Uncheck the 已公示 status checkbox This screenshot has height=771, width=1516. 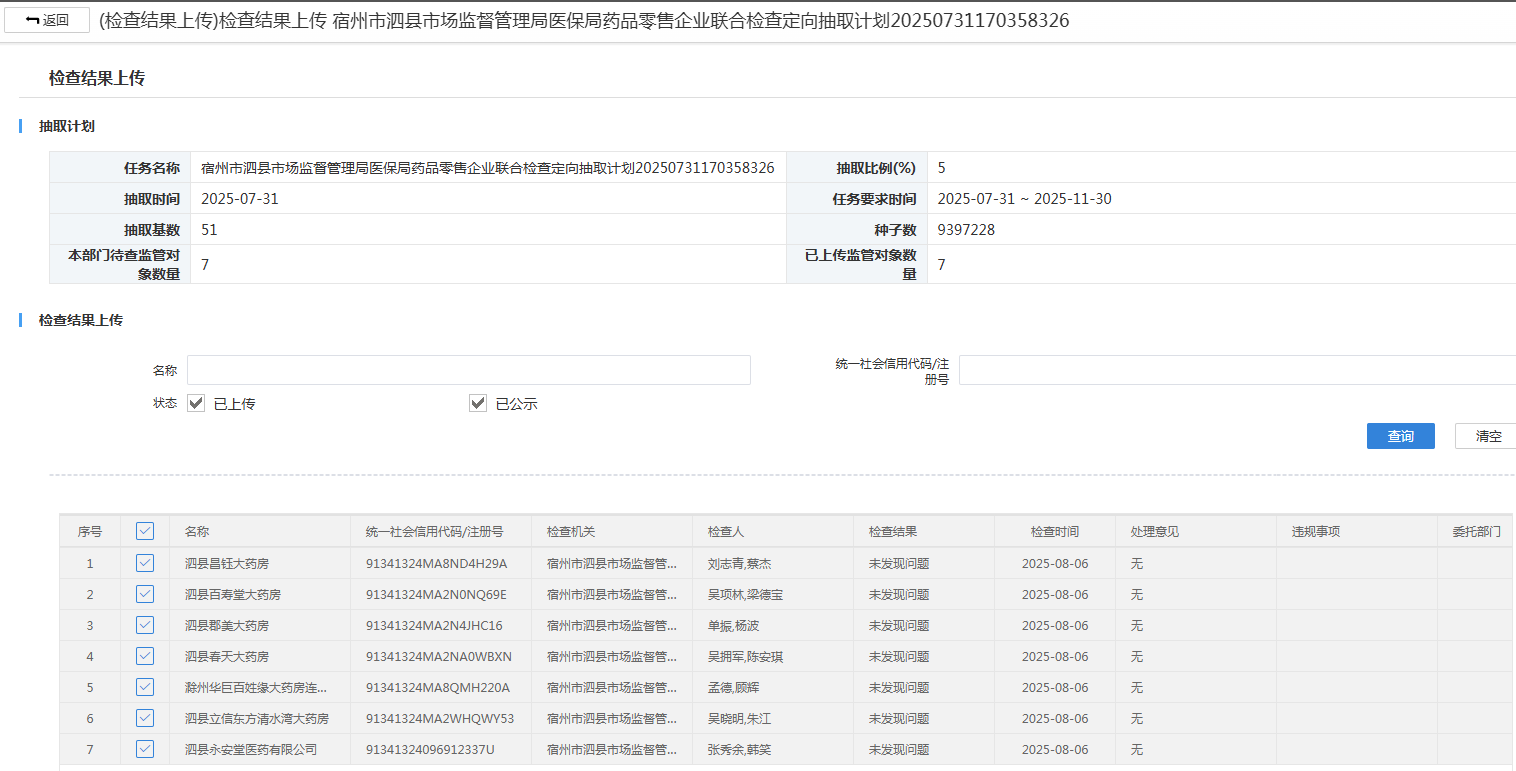[x=478, y=403]
